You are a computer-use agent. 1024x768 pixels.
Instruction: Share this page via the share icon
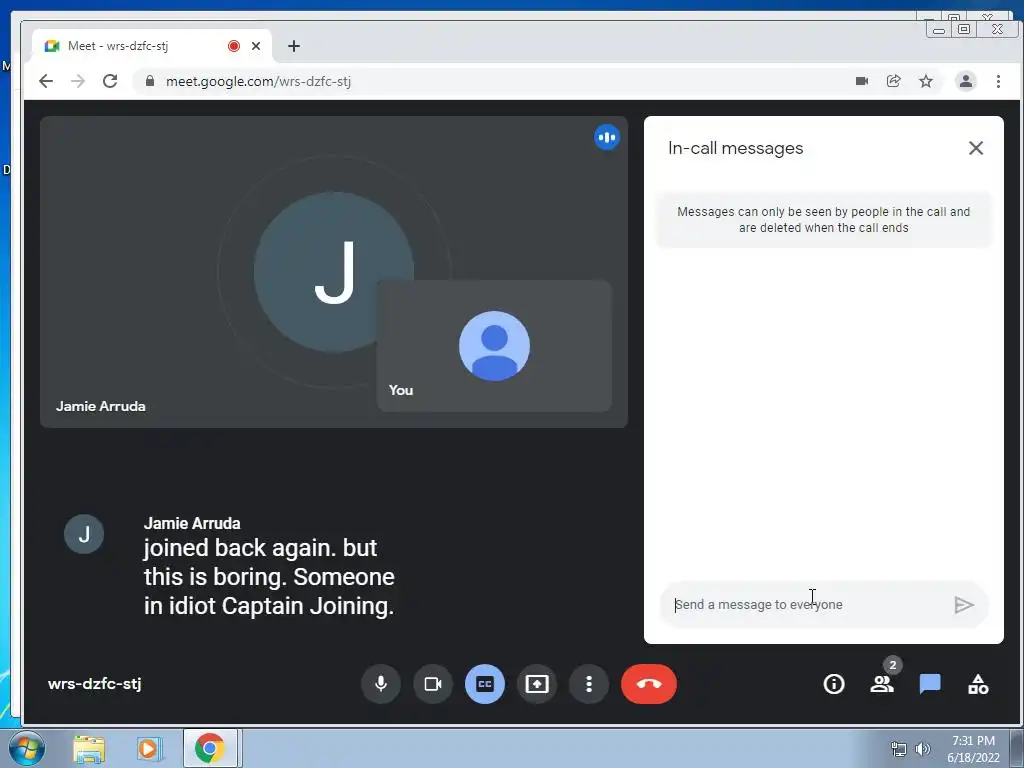tap(893, 81)
